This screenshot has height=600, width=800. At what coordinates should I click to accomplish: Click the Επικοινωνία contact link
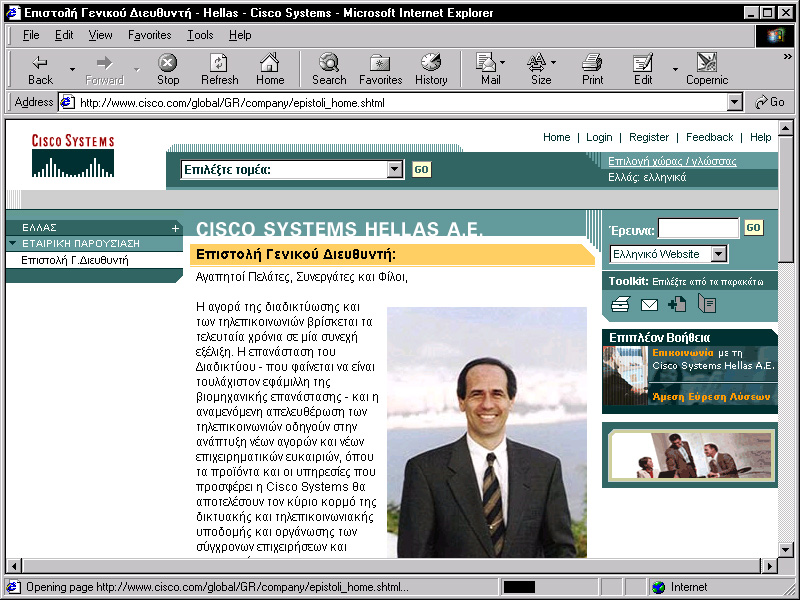(x=683, y=353)
